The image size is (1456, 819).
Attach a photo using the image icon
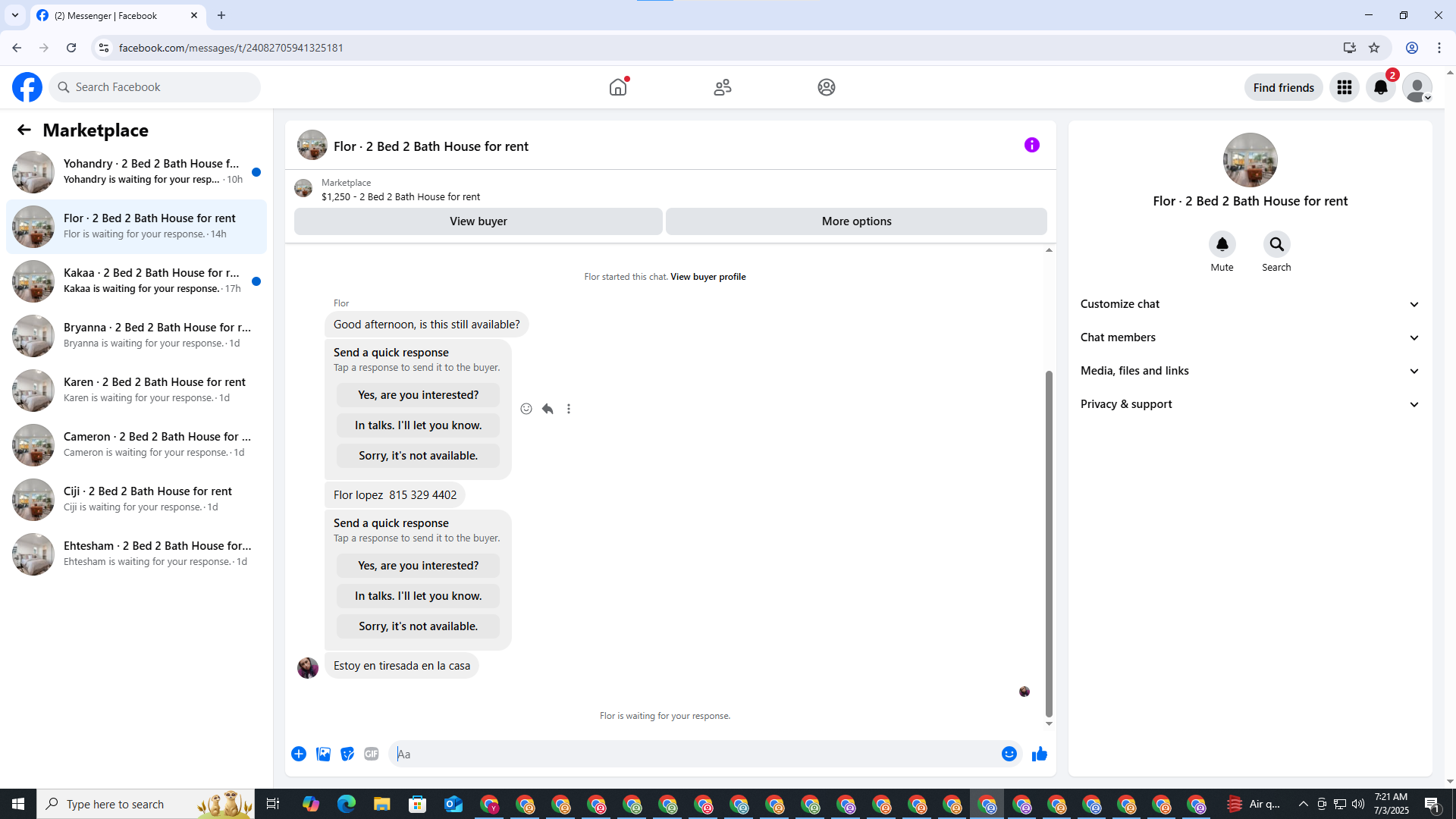tap(323, 754)
